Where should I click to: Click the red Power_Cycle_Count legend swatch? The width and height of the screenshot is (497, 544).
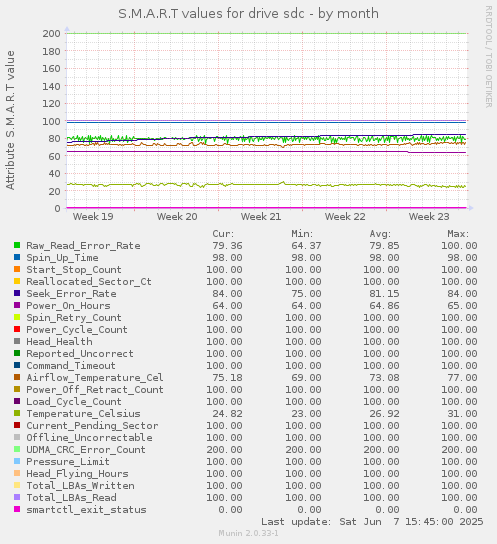(17, 329)
